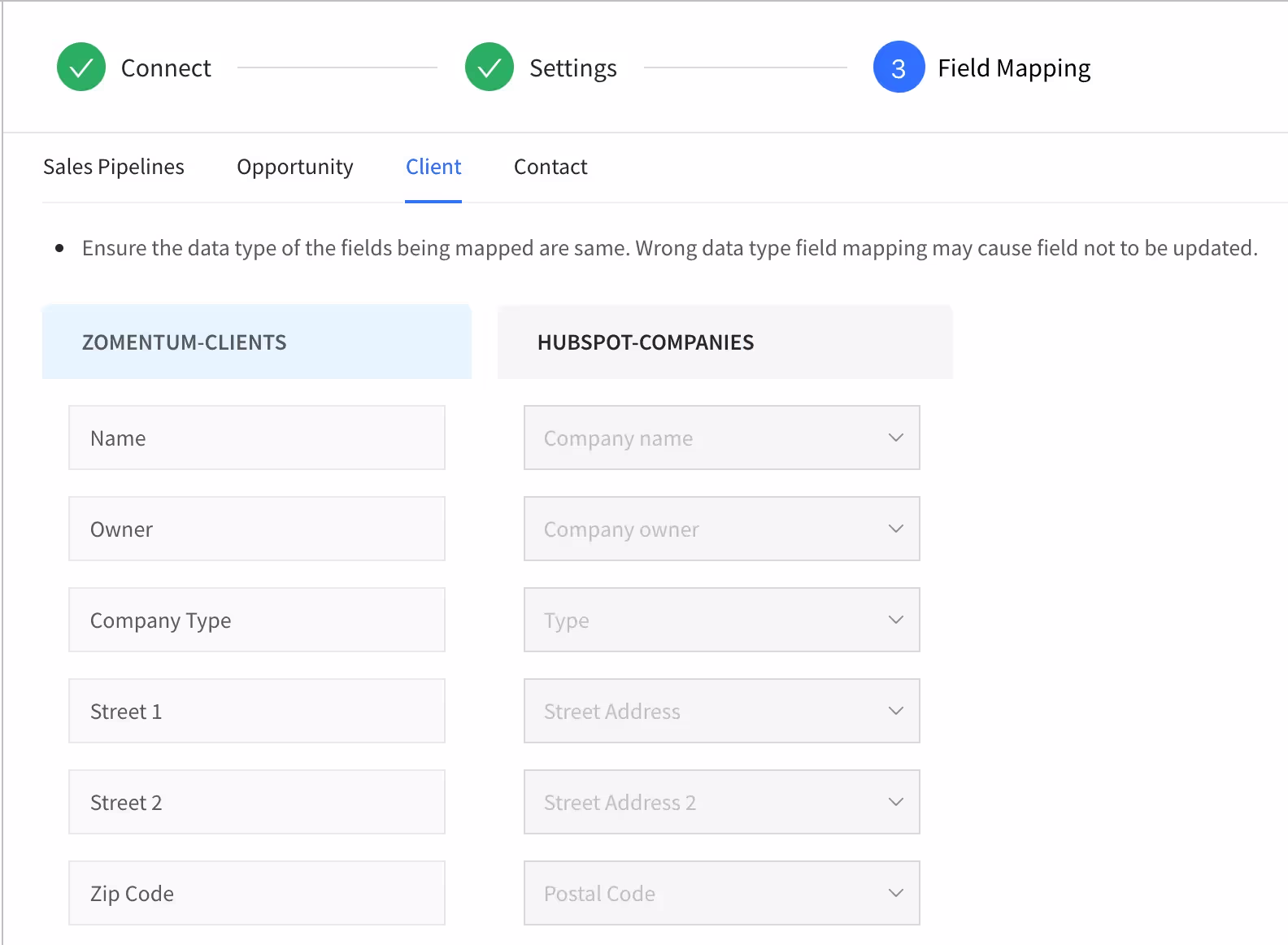Click the HUBSPOT-COMPANIES column header
The image size is (1288, 945).
(725, 342)
